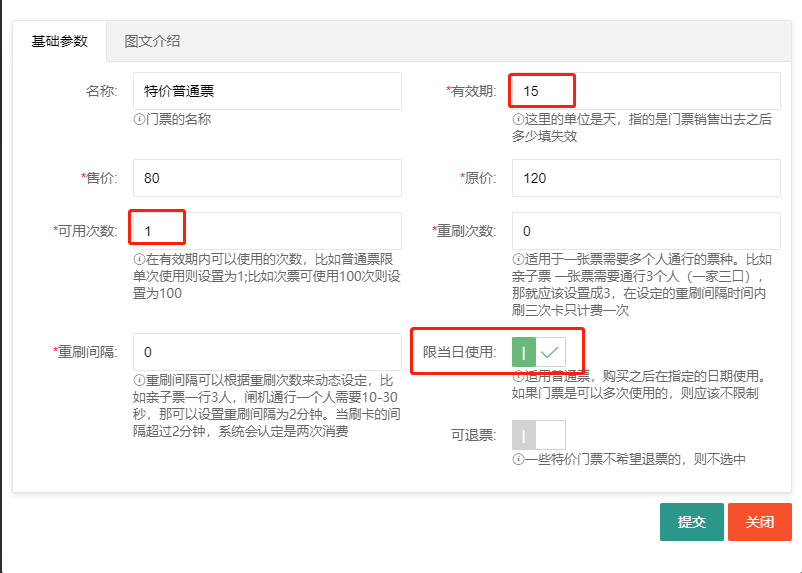Click the 售价 field showing 80
Screen dimensions: 802x573
pyautogui.click(x=267, y=179)
